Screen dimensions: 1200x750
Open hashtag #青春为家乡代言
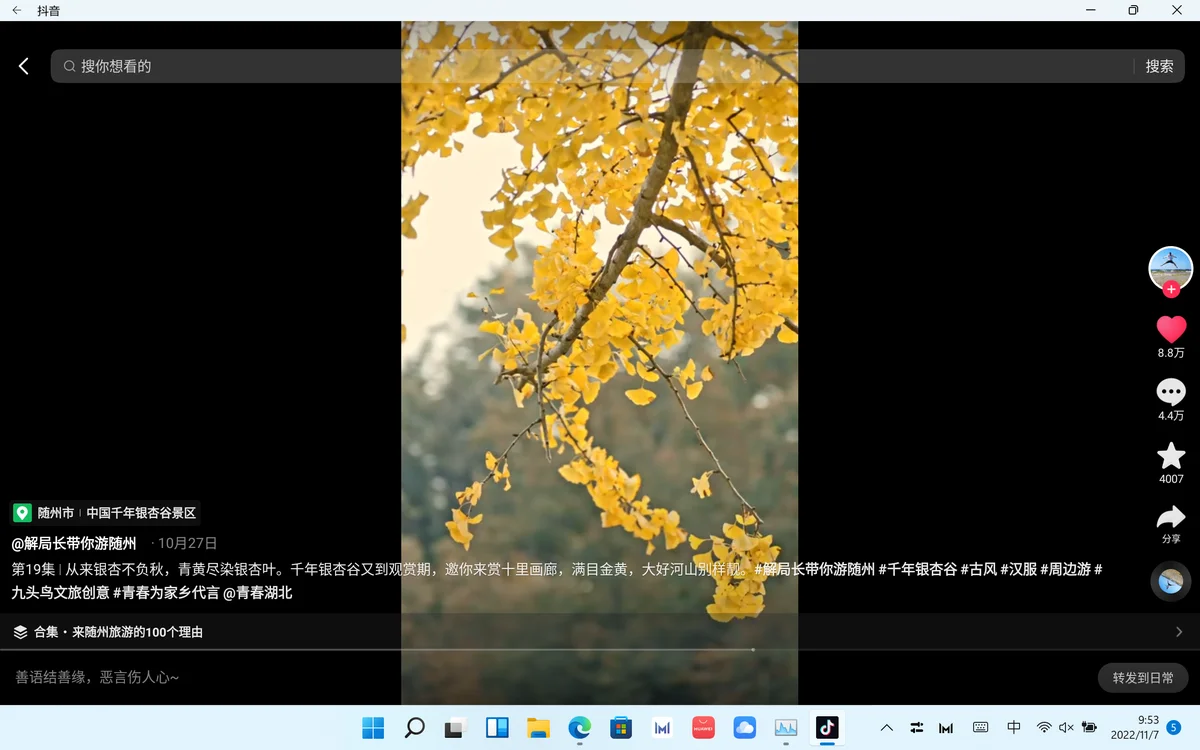(x=166, y=593)
